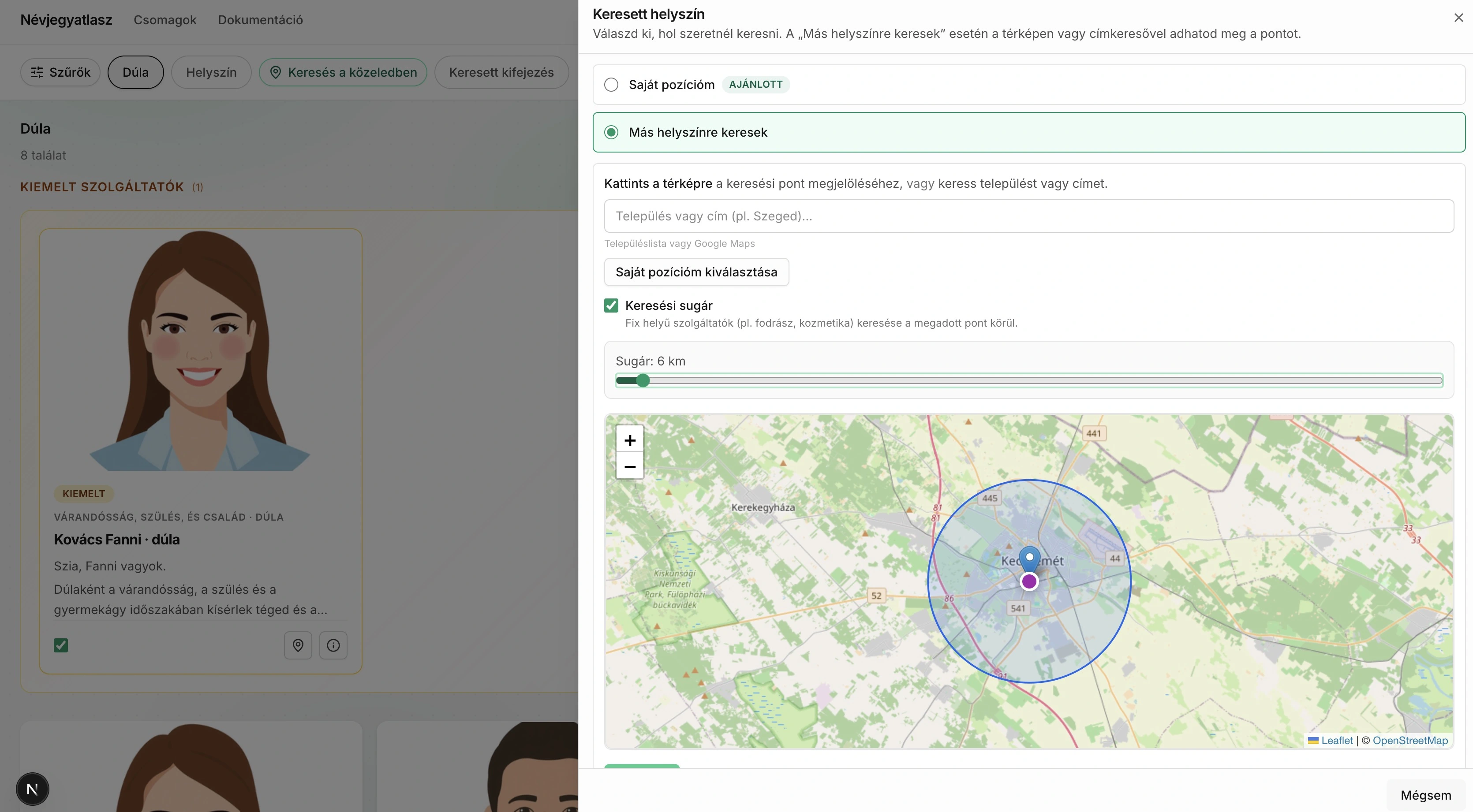Screen dimensions: 1473x812
Task: Open the Dokumentáció menu item
Action: coord(260,20)
